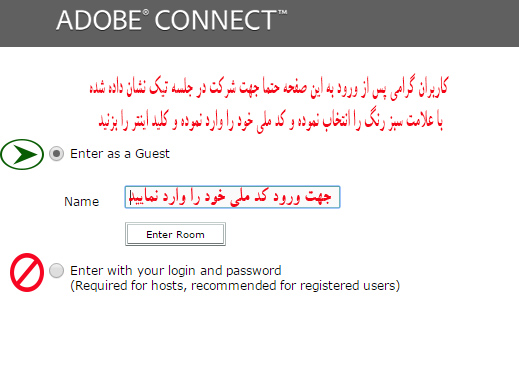Click the red prohibition sign icon
Viewport: 519px width, 384px height.
point(27,272)
